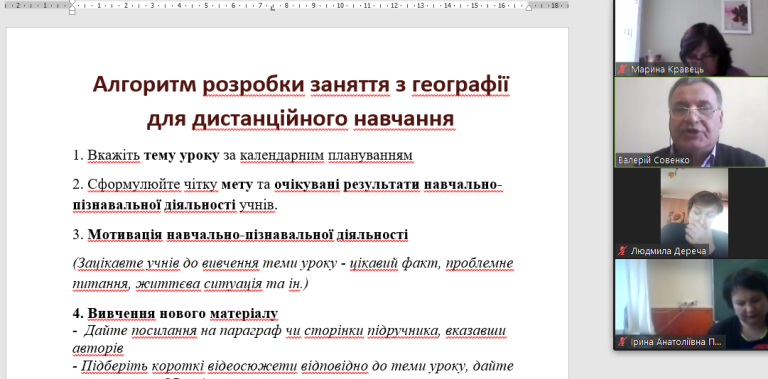The height and width of the screenshot is (379, 768).
Task: Click the word 'авторів' in the document
Action: 97,349
